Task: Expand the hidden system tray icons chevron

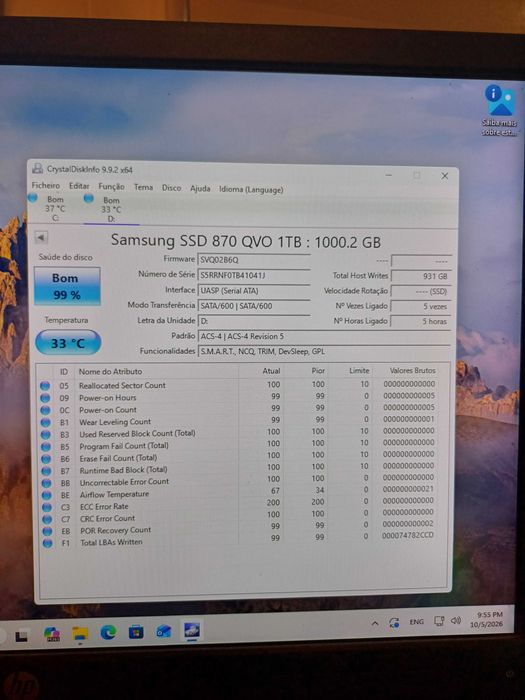Action: point(375,624)
